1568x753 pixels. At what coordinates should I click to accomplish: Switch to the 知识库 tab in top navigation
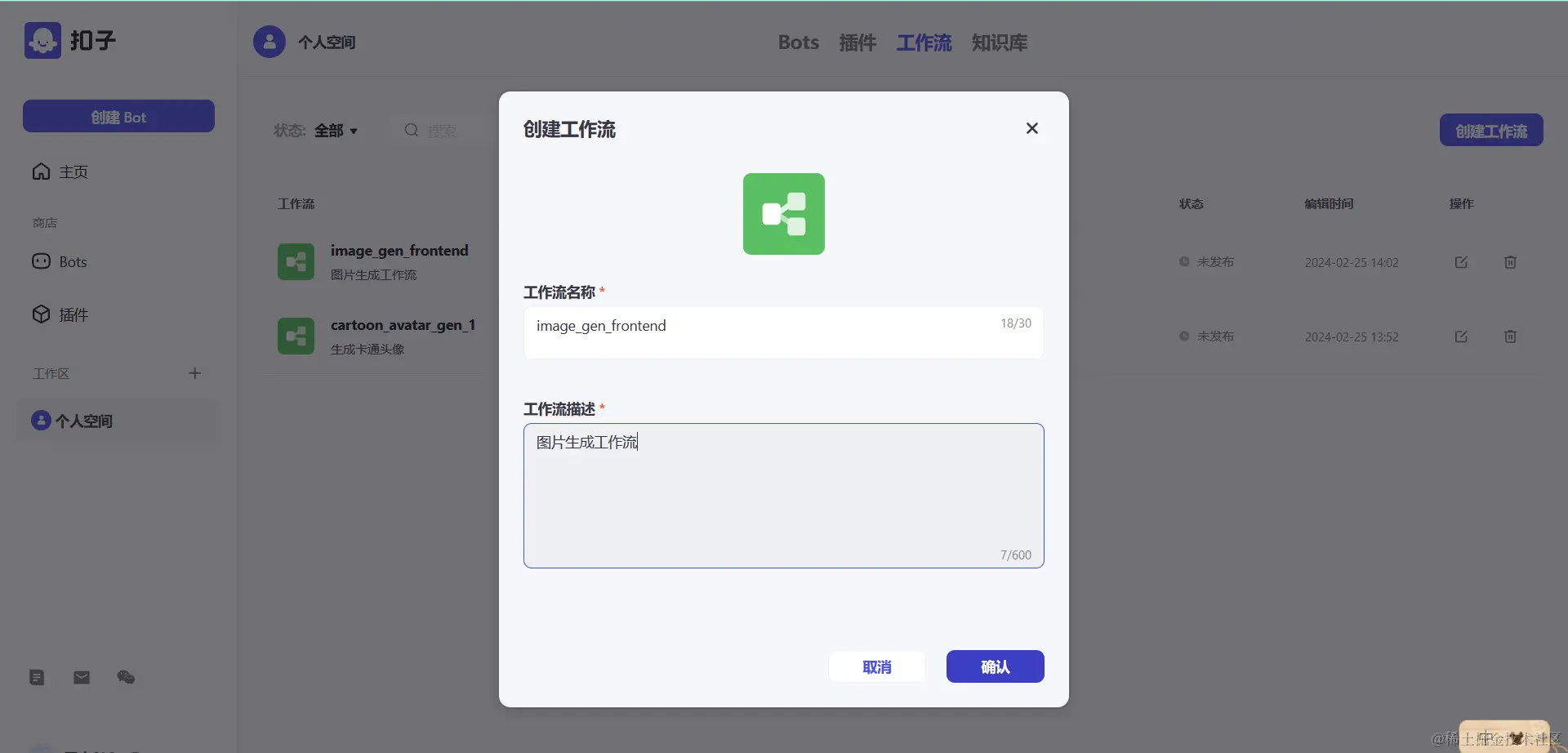pyautogui.click(x=999, y=42)
